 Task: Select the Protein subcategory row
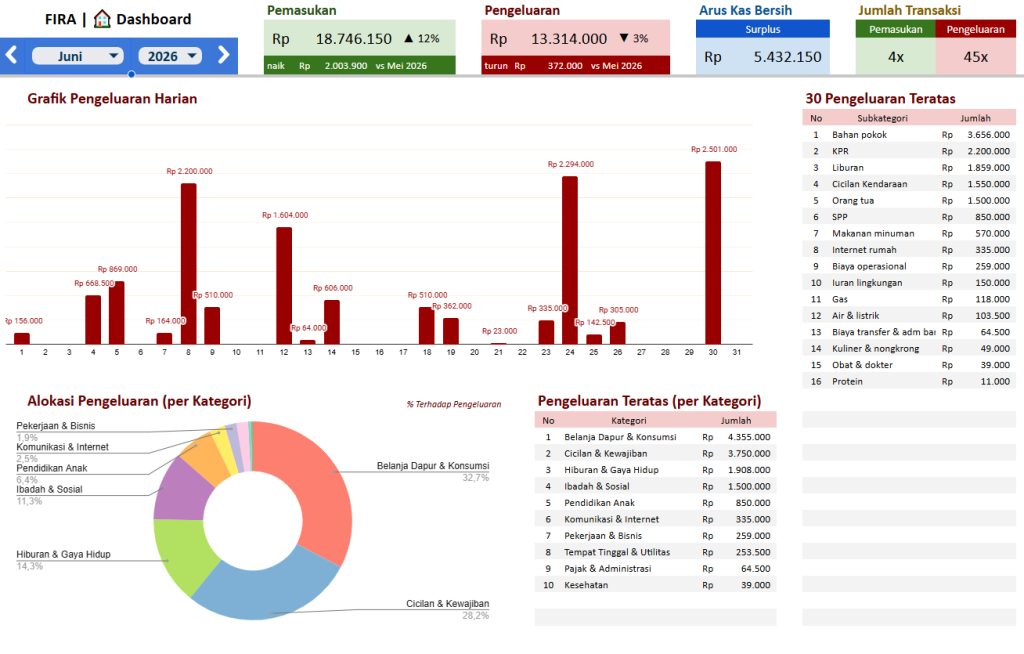point(909,382)
